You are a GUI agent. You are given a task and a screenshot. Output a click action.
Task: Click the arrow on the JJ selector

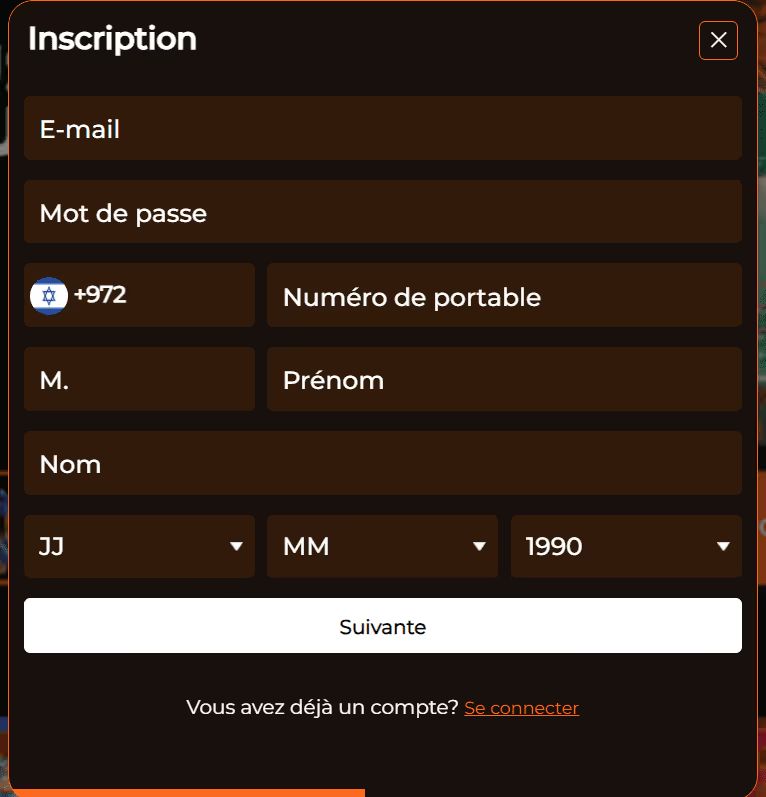click(237, 547)
